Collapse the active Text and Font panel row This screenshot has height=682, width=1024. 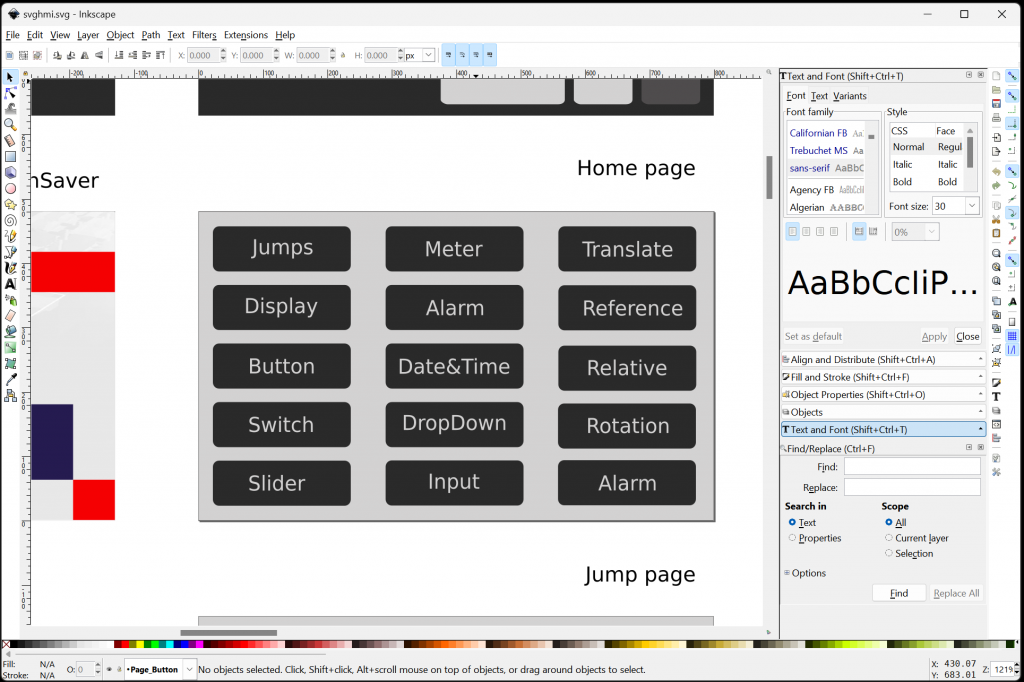pos(883,430)
